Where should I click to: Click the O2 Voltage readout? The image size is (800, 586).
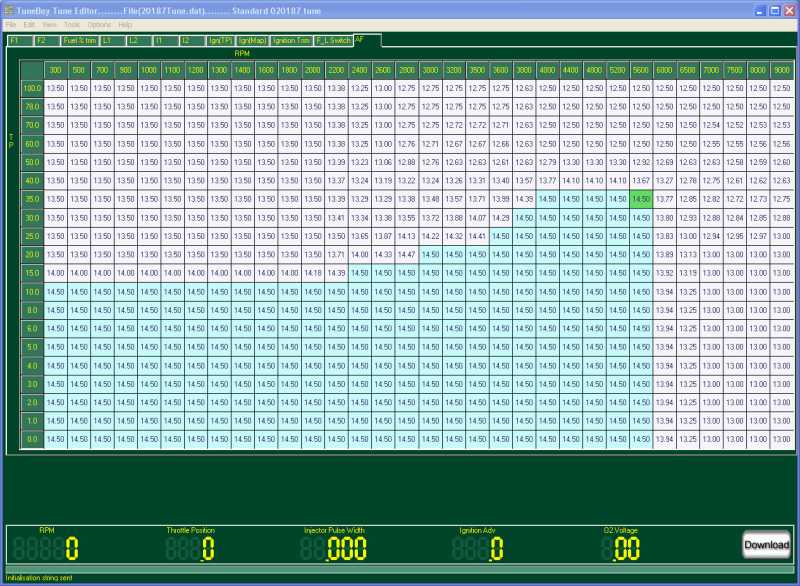tap(621, 549)
